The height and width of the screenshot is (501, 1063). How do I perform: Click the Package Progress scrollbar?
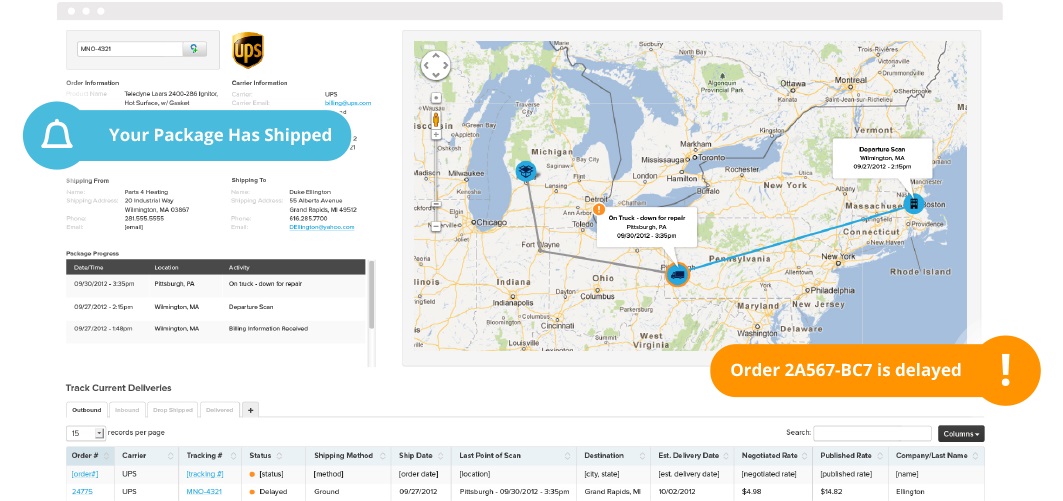tap(372, 296)
